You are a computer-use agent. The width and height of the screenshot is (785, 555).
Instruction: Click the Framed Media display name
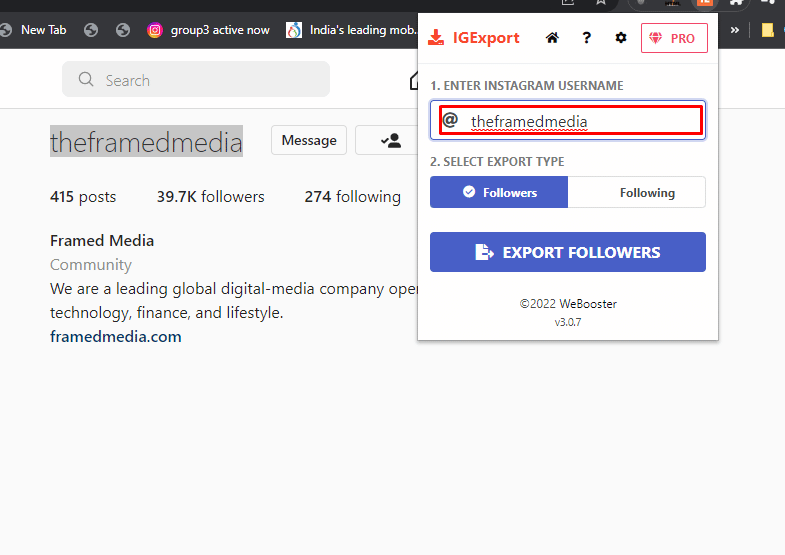coord(102,241)
